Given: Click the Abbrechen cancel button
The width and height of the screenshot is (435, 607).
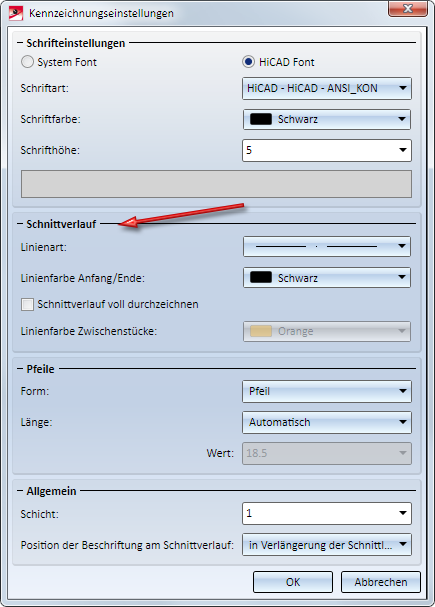Looking at the screenshot, I should coord(381,582).
